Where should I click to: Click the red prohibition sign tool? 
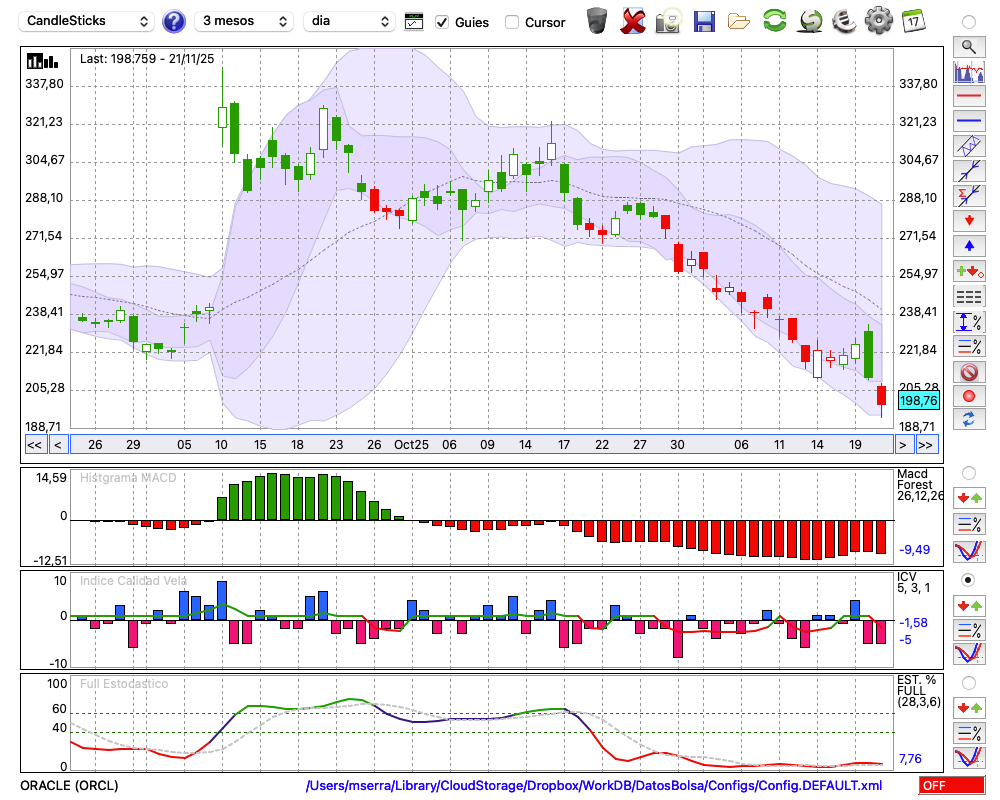coord(968,372)
